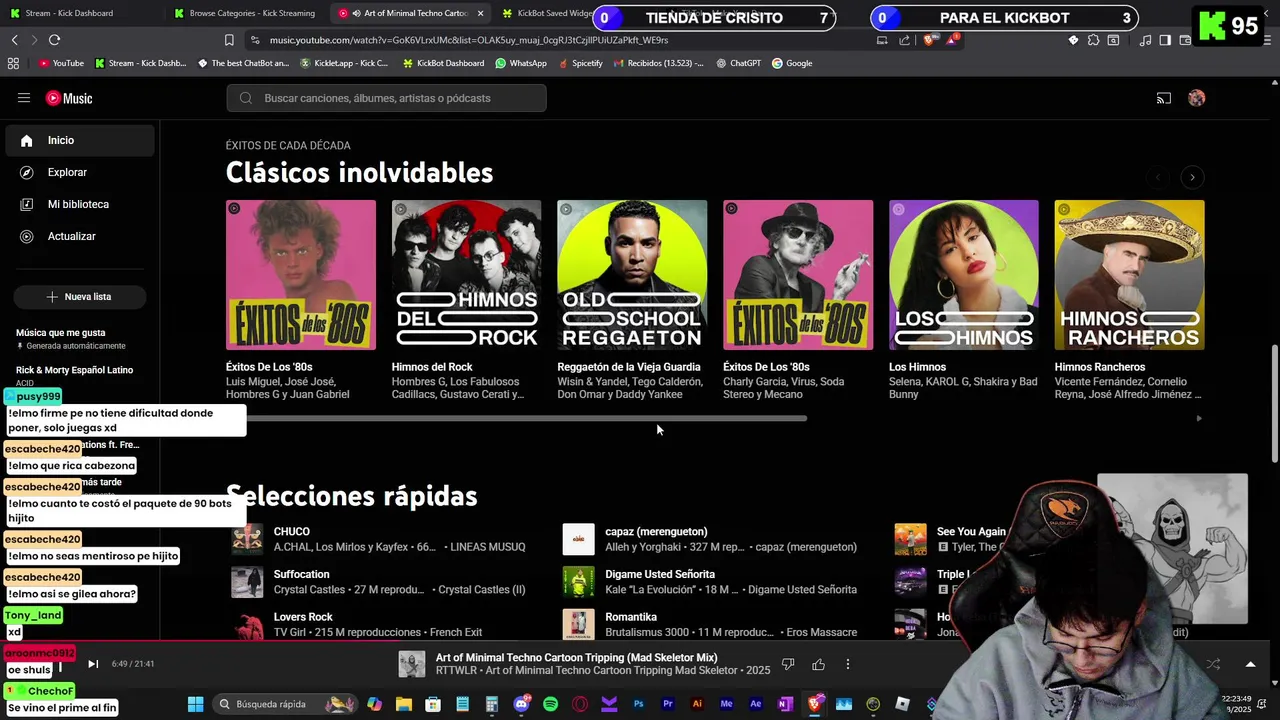Open Himnos Rancheros playlist cover
The height and width of the screenshot is (720, 1280).
[x=1129, y=275]
